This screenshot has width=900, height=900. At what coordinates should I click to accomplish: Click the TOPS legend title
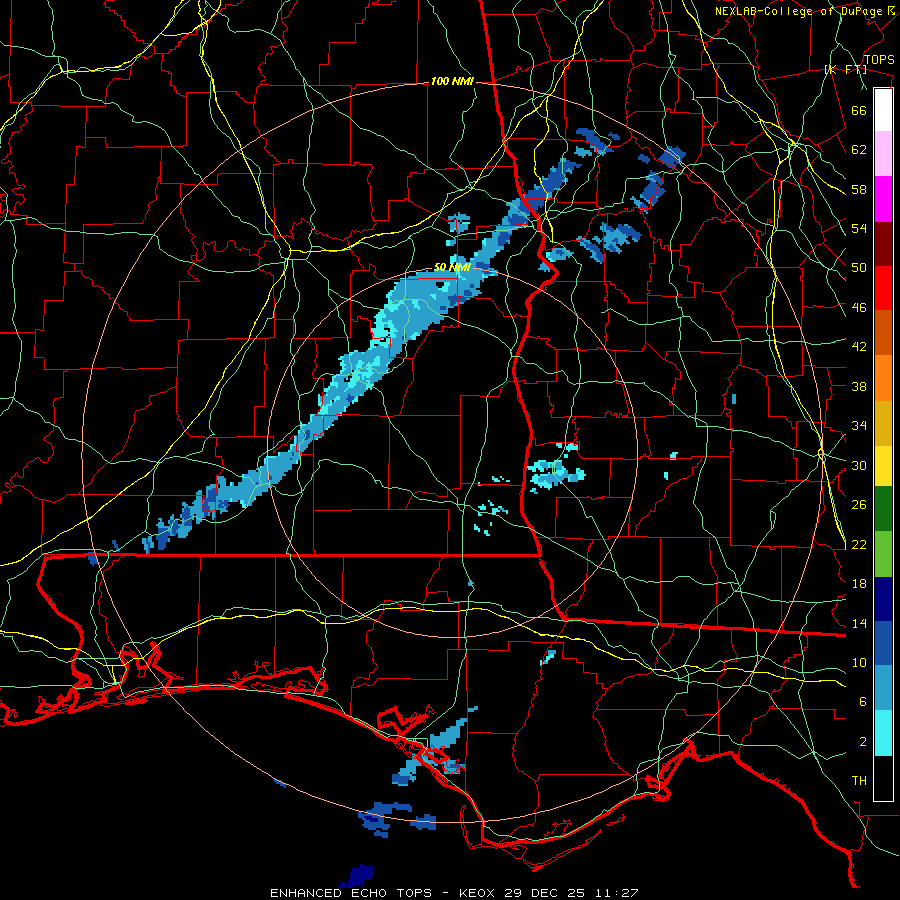(x=879, y=60)
